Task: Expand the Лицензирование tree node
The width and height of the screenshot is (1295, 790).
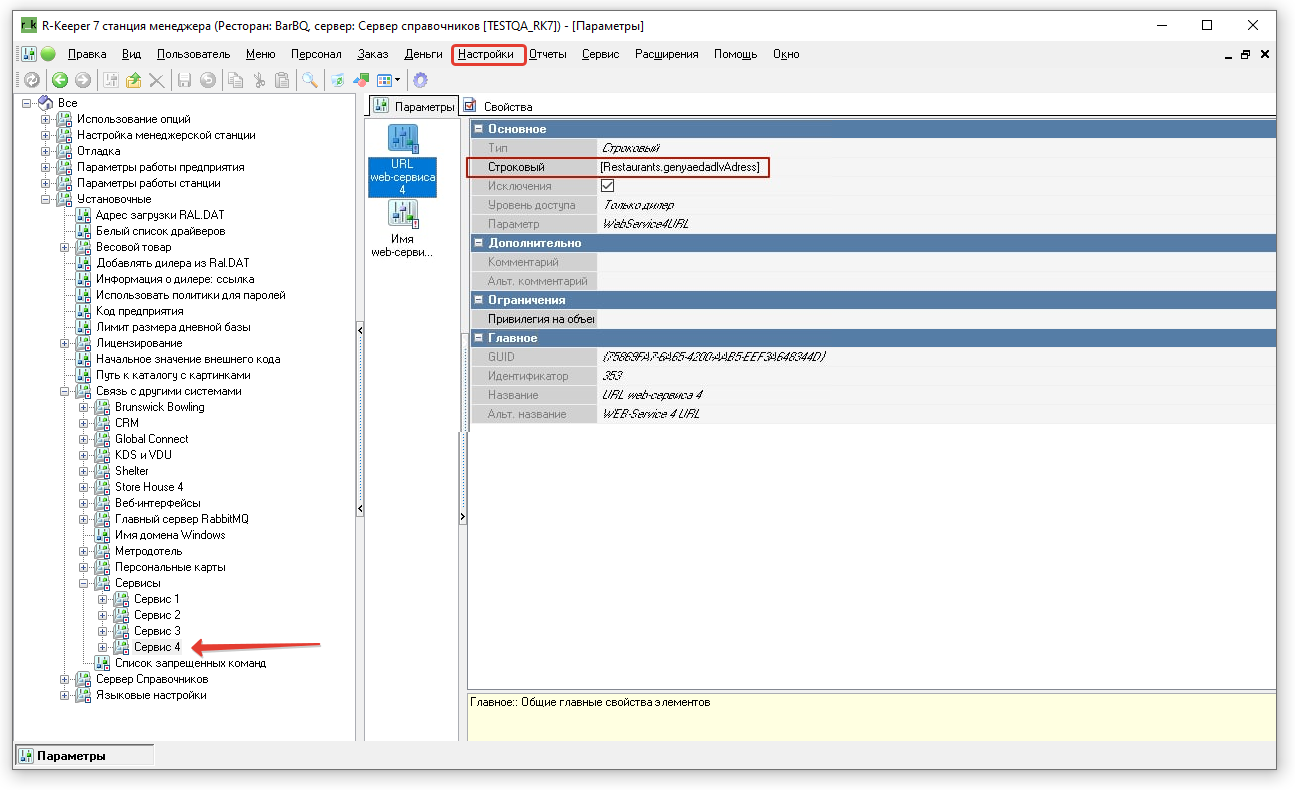Action: [x=64, y=343]
